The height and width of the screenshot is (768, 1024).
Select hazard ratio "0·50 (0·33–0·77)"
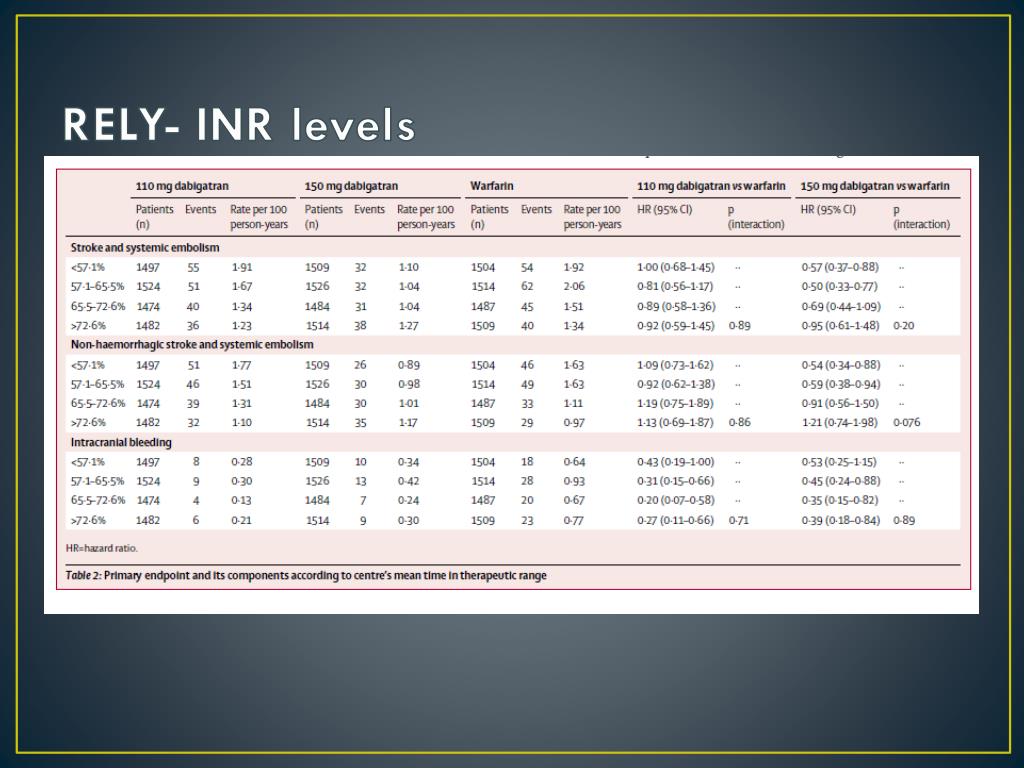(x=840, y=286)
